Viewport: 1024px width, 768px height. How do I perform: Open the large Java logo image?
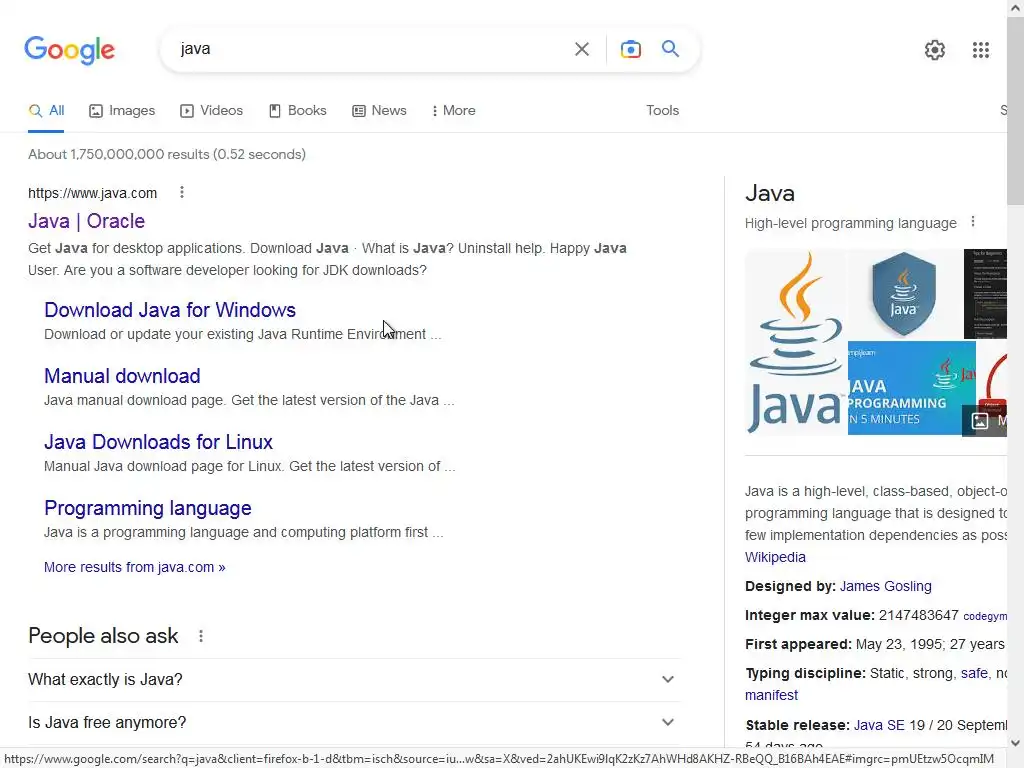[x=795, y=342]
